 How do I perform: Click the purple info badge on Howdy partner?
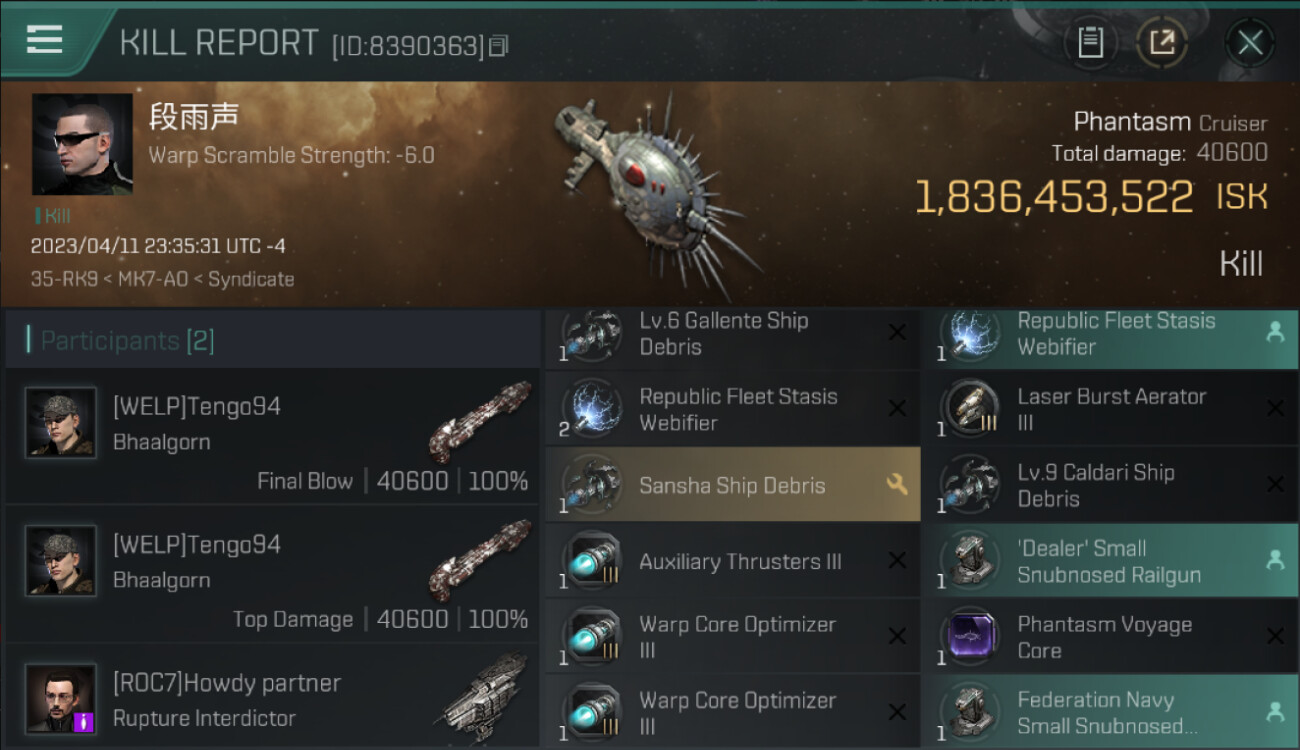[x=84, y=721]
